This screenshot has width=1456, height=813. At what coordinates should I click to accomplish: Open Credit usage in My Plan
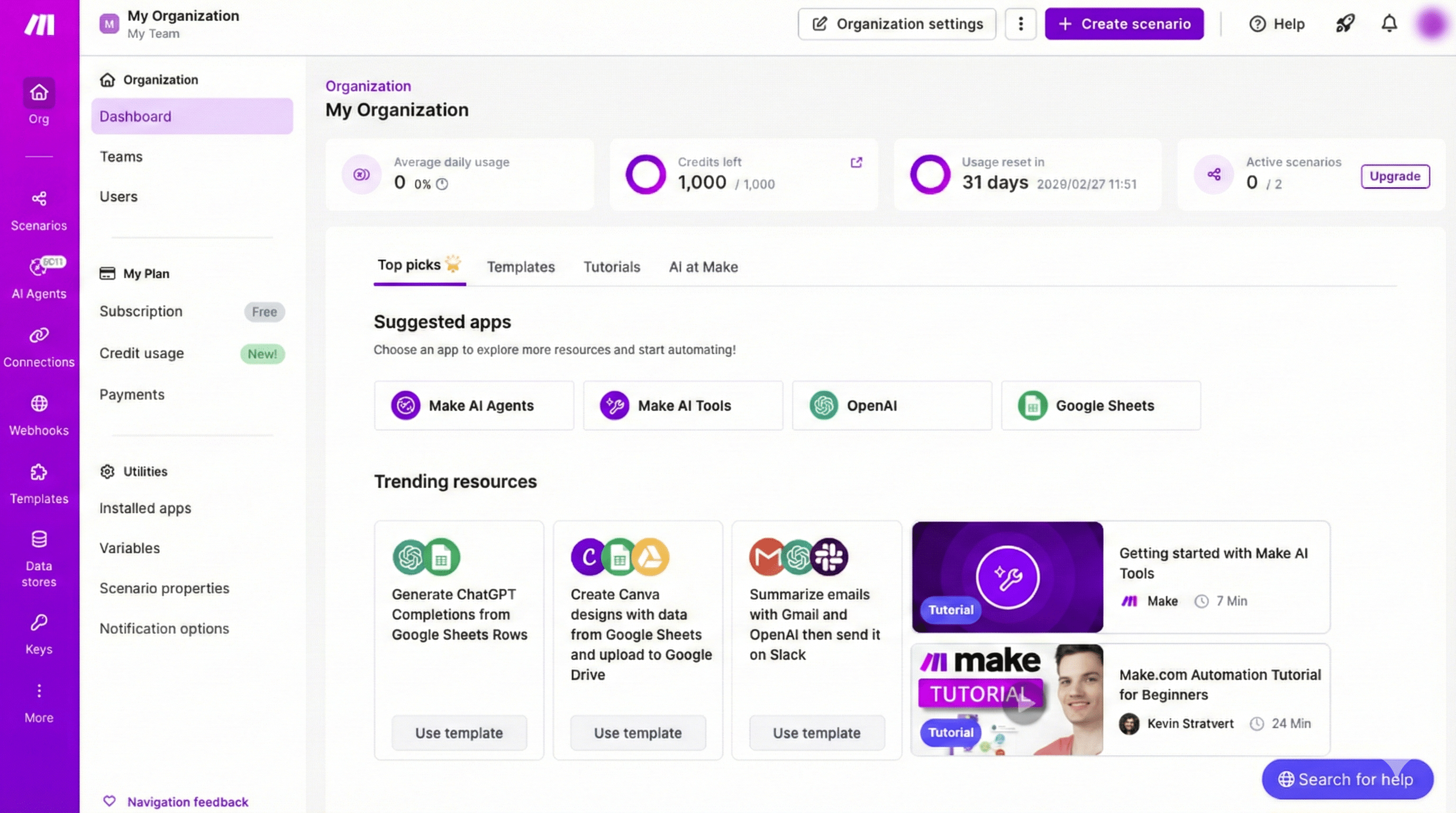pyautogui.click(x=141, y=354)
